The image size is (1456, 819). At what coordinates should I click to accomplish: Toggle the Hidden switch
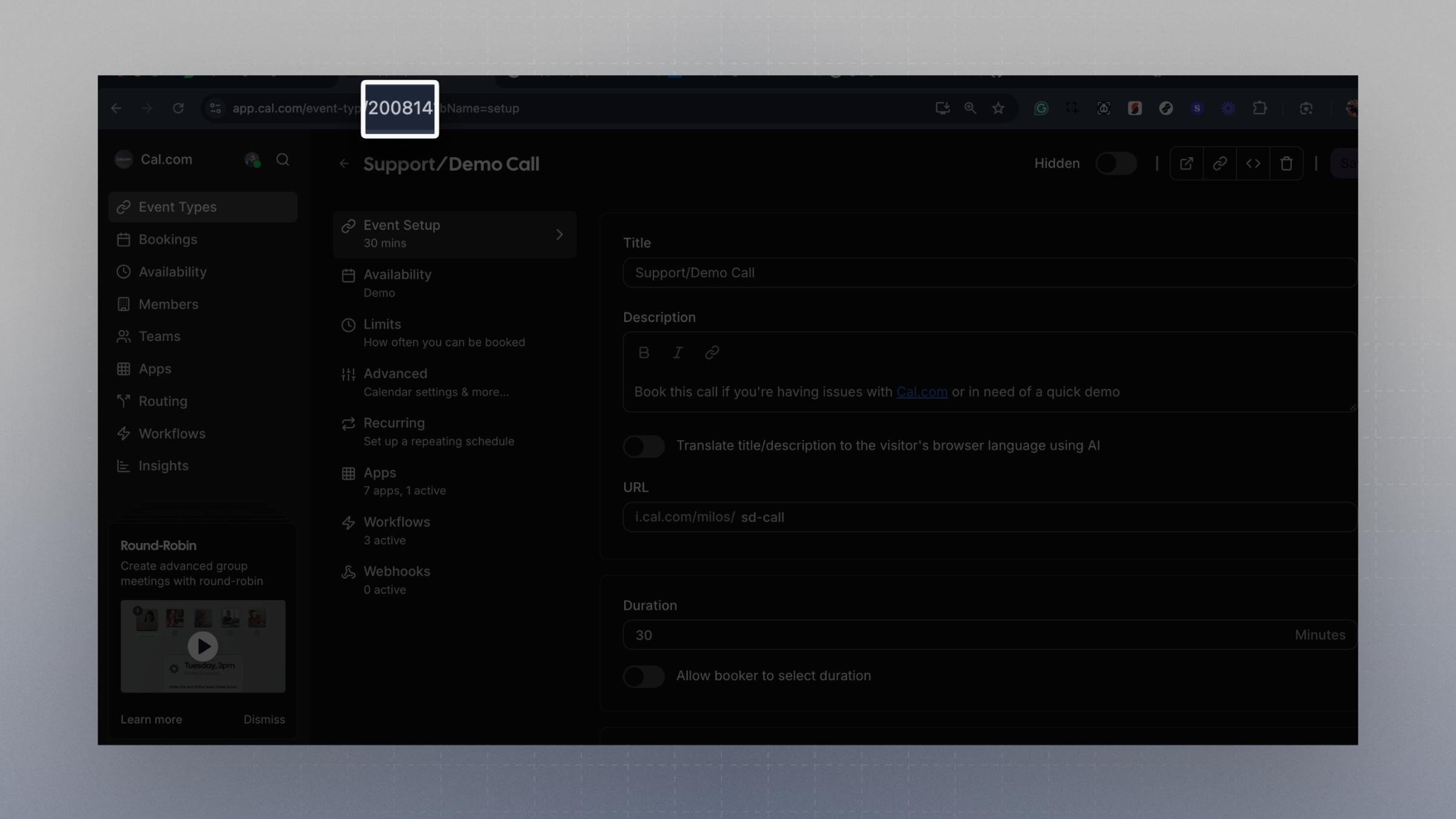coord(1116,163)
